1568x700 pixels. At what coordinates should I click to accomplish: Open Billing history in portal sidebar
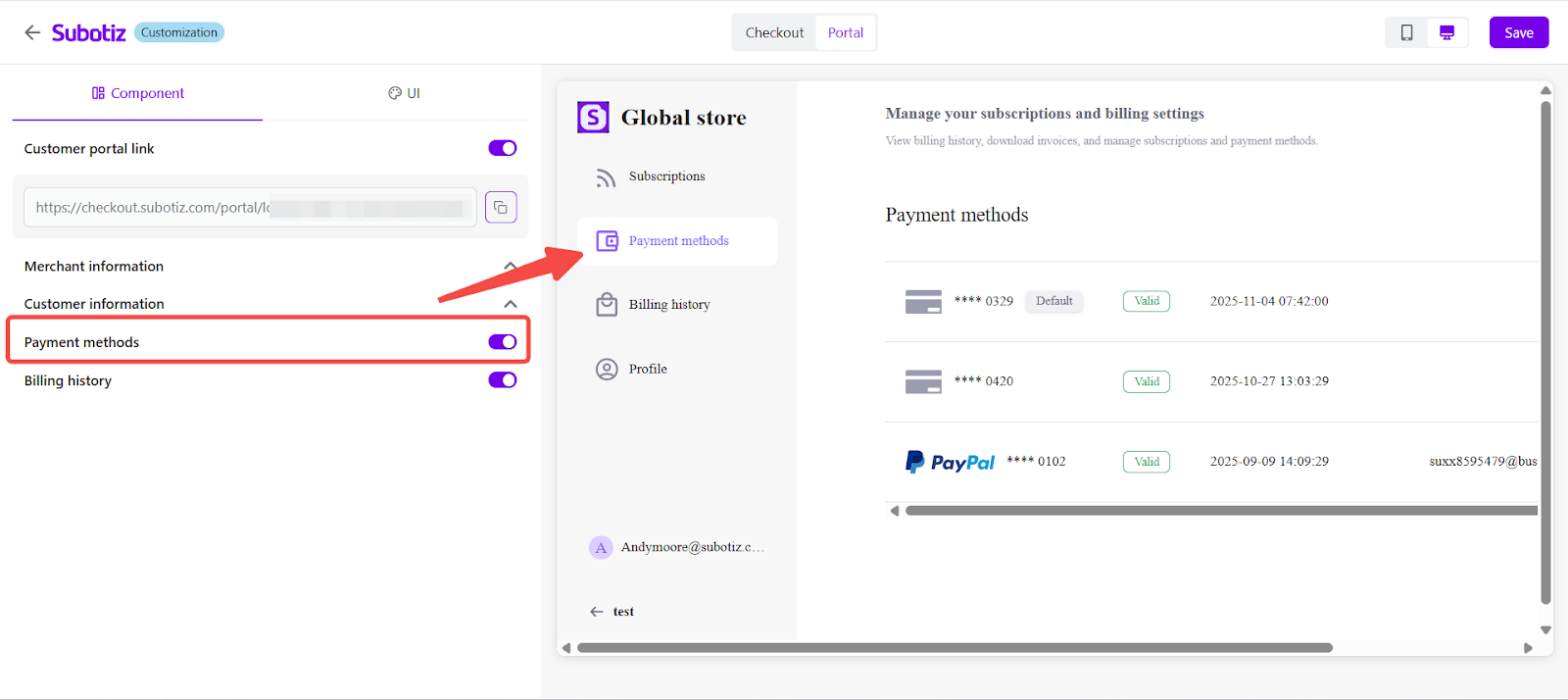(668, 305)
